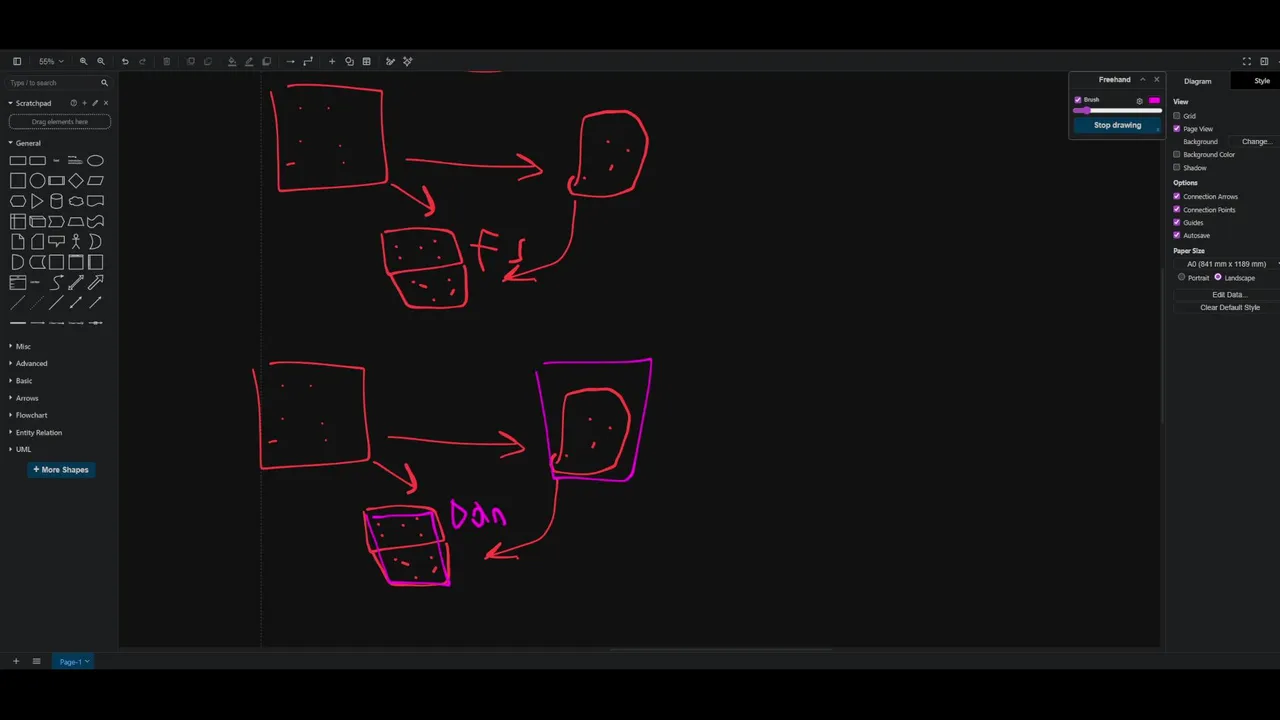Select the ellipse shape in General

point(95,160)
